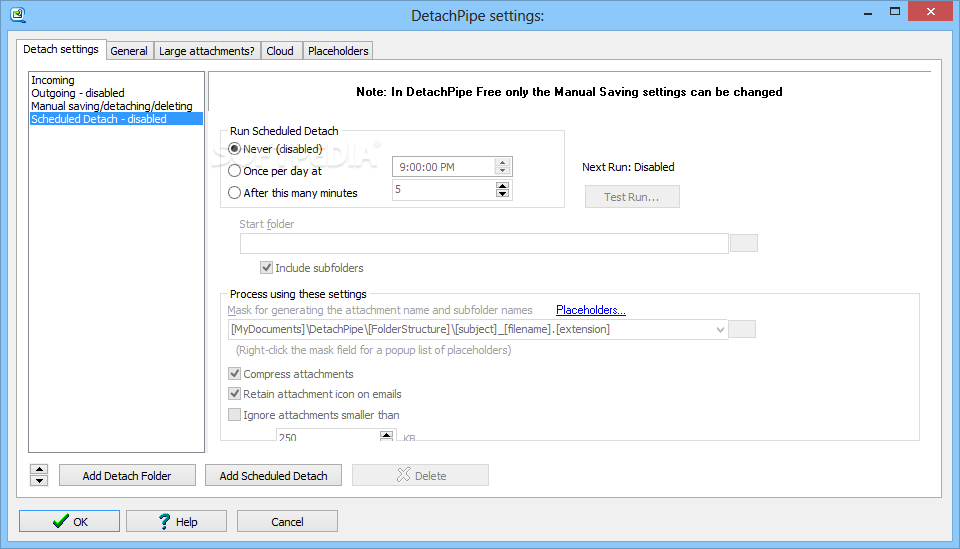The height and width of the screenshot is (549, 960).
Task: Enable Ignore attachments smaller than checkbox
Action: [234, 414]
